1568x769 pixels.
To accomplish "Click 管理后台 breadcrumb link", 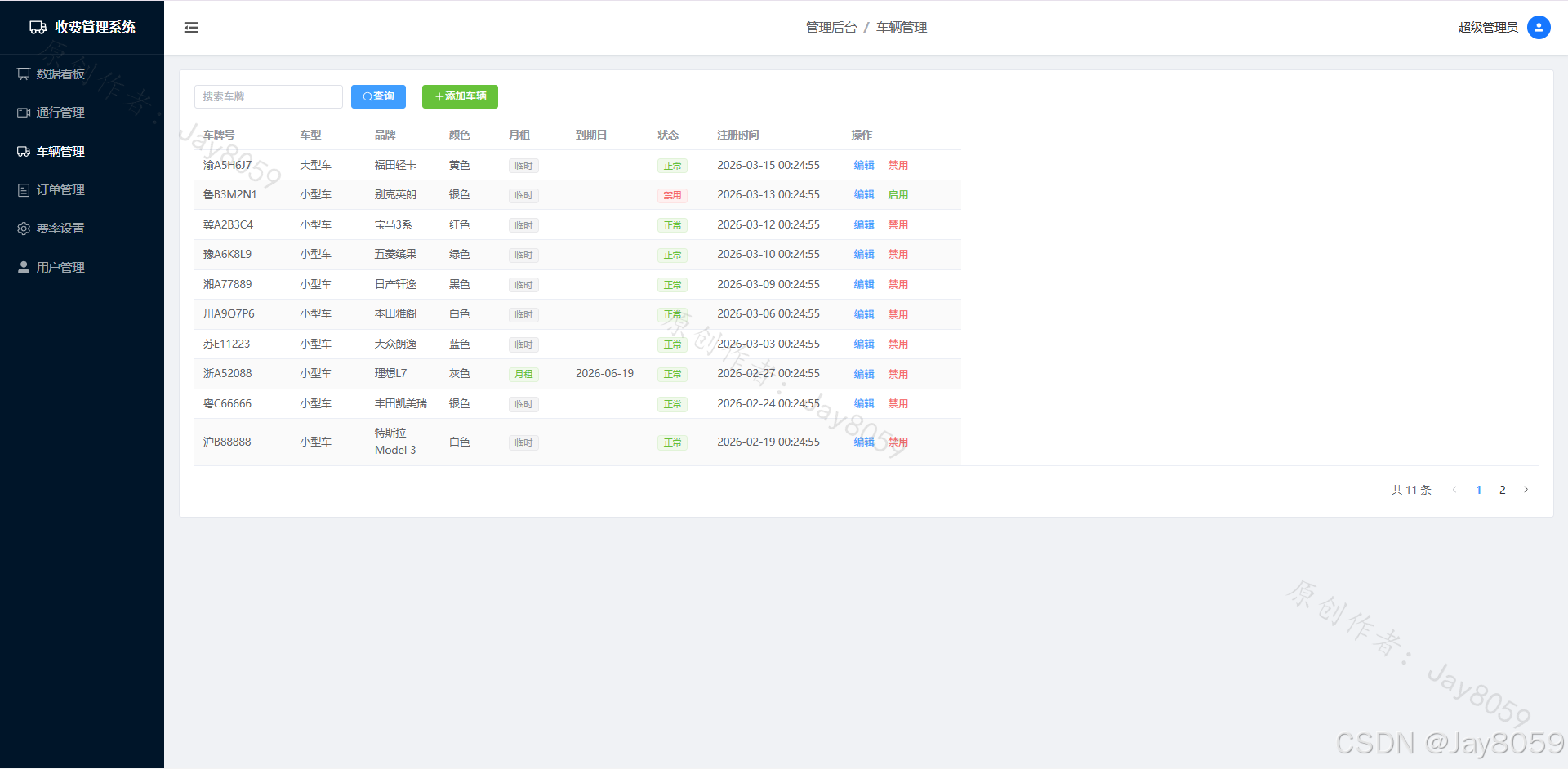I will (x=831, y=28).
